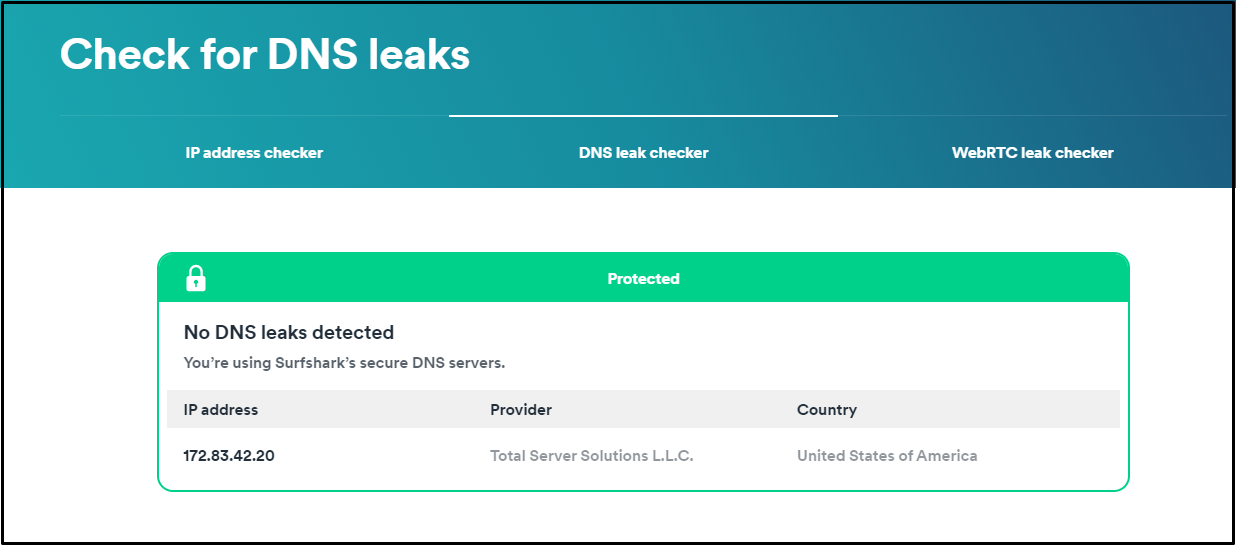Open the WebRTC leak checker tab

1032,153
